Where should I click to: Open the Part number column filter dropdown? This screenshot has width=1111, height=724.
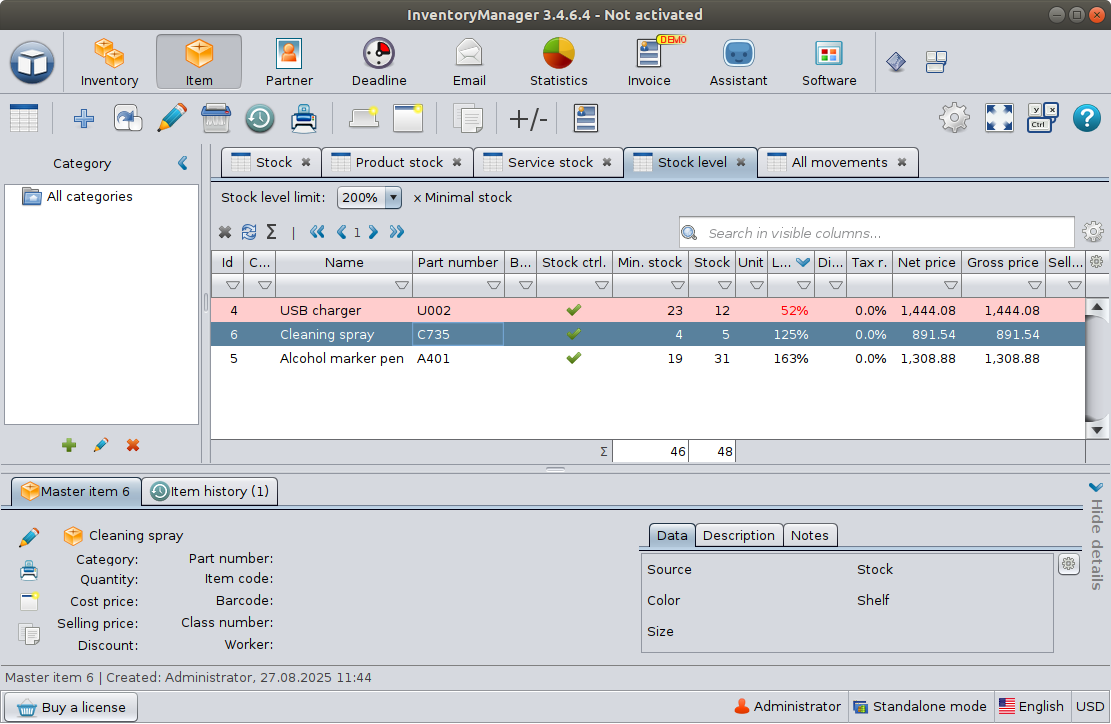[x=494, y=285]
